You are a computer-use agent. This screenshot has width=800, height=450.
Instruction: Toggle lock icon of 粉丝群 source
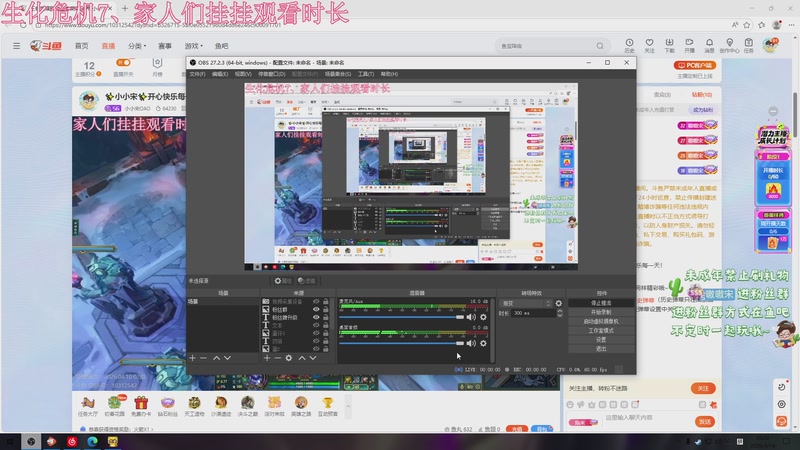point(326,309)
